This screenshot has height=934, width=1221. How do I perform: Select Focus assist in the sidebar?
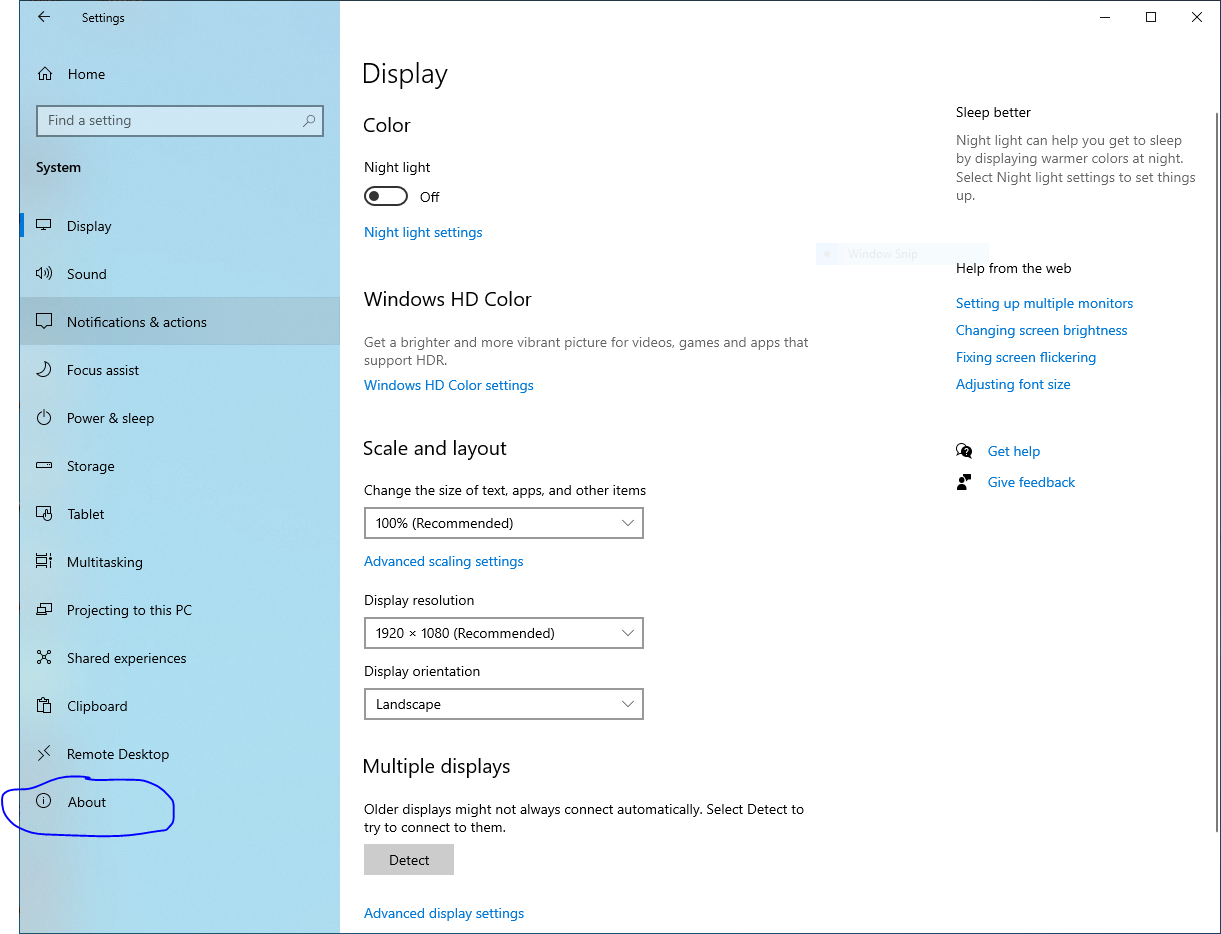tap(180, 370)
